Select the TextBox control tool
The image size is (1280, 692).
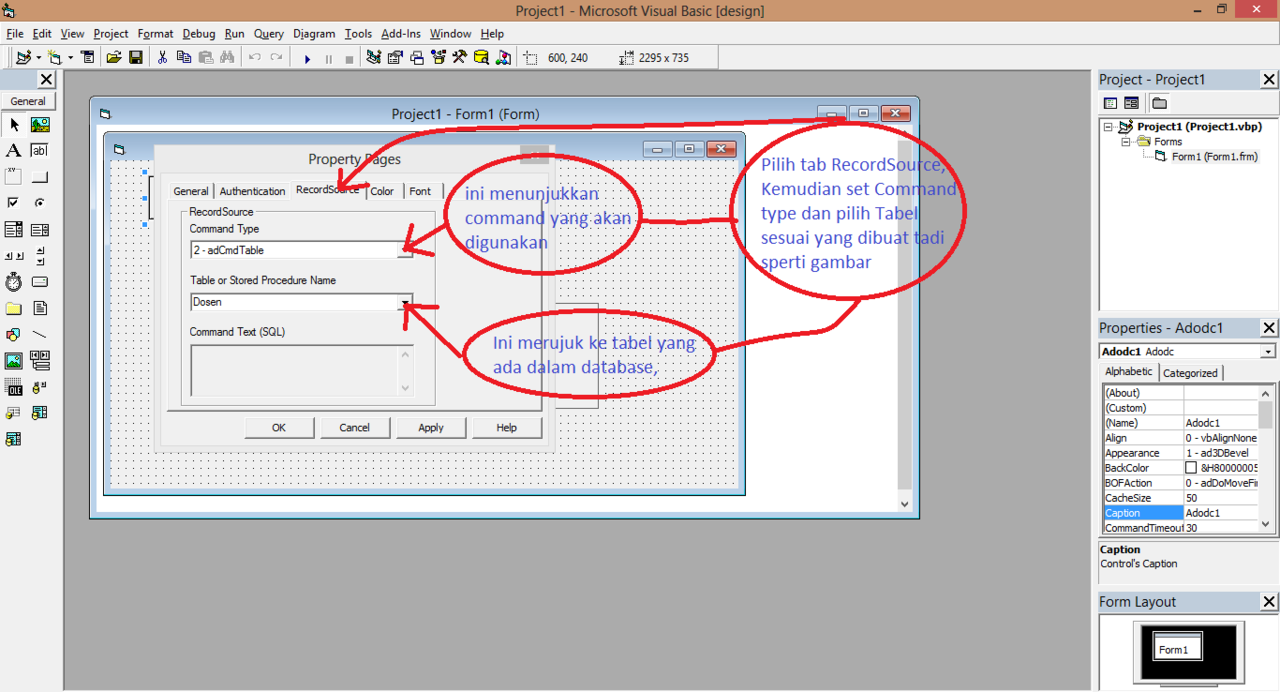click(x=40, y=151)
